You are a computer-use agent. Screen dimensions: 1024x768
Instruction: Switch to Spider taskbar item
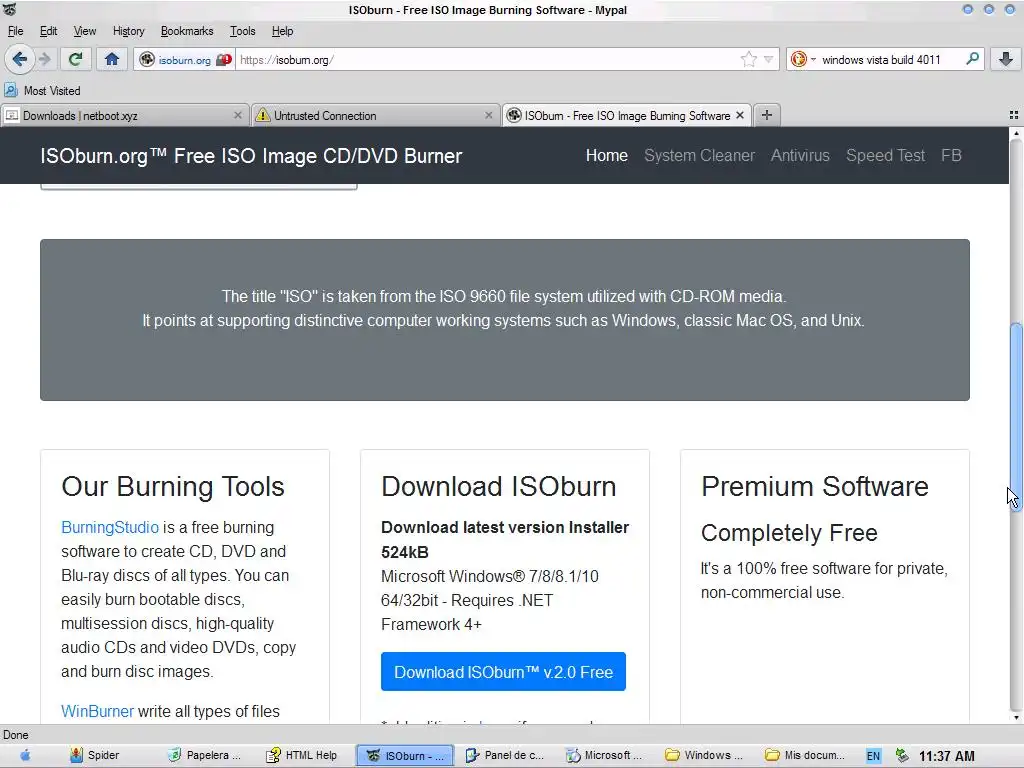[x=95, y=756]
